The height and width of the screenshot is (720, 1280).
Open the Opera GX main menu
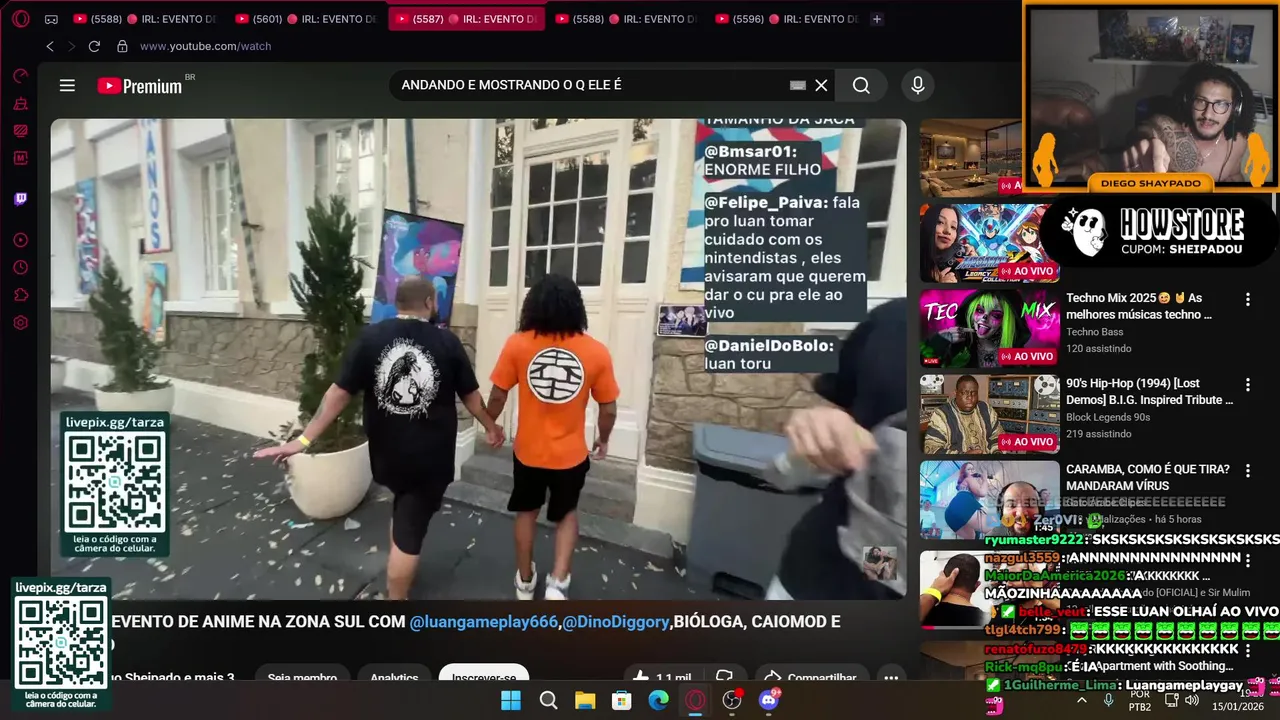[21, 19]
